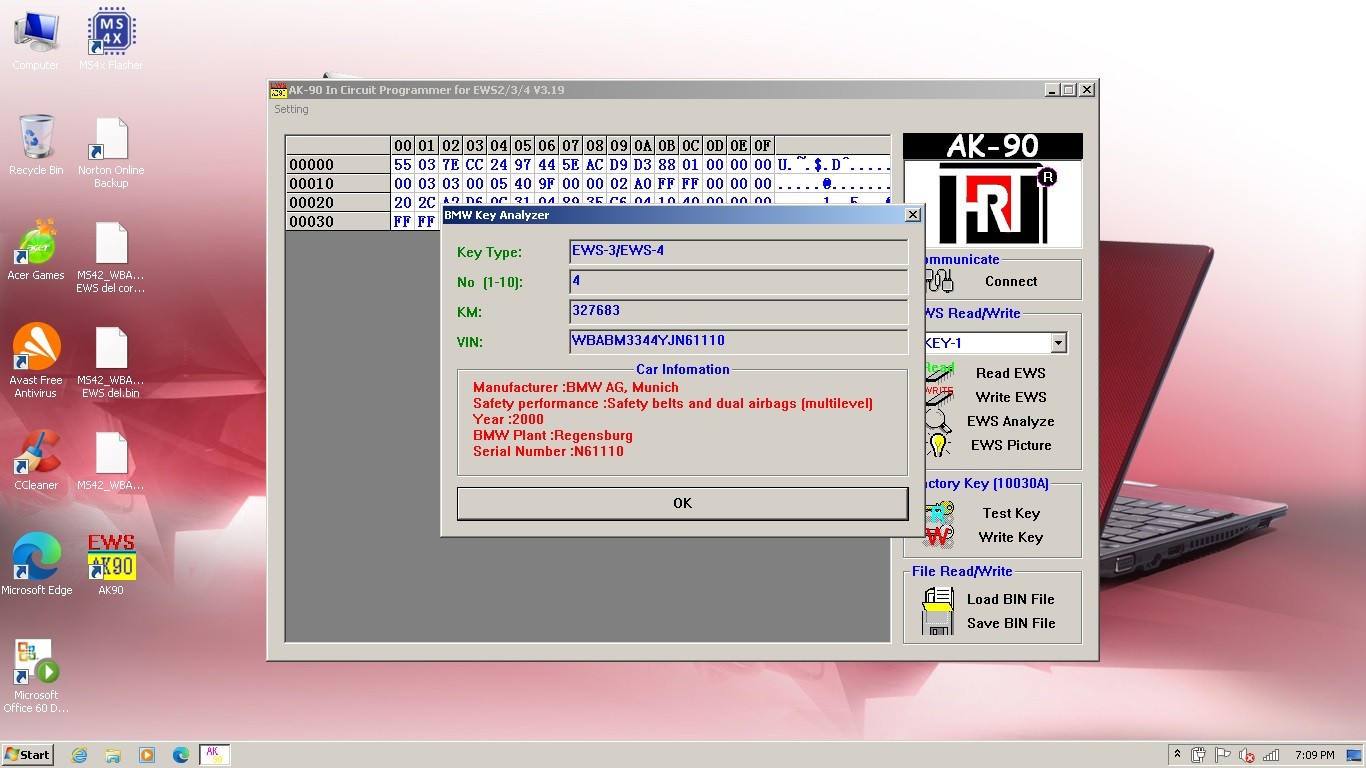The width and height of the screenshot is (1366, 768).
Task: Open the Windows Start menu
Action: 28,755
